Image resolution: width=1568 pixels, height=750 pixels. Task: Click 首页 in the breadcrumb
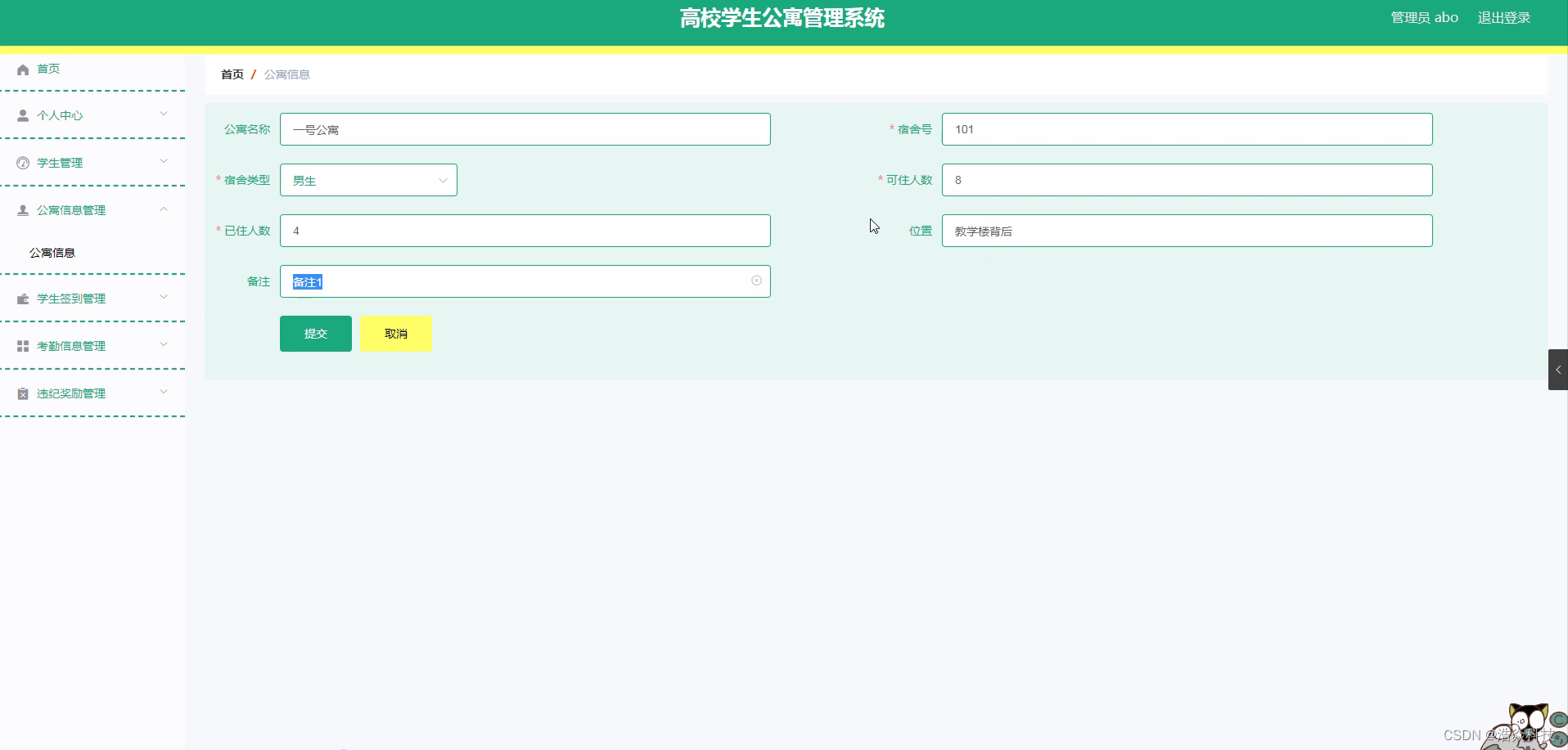pos(232,74)
